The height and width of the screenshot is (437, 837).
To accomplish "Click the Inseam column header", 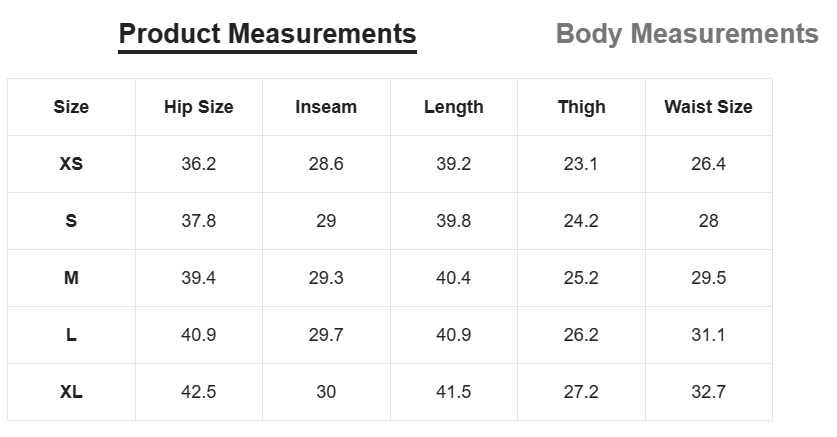I will tap(326, 107).
